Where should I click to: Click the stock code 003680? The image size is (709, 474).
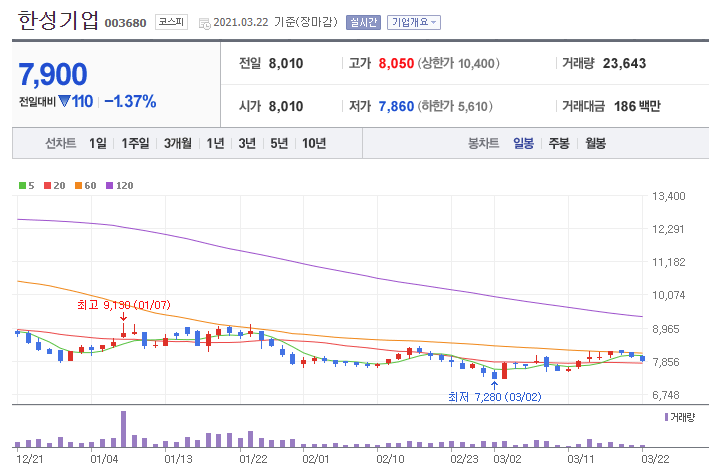(125, 23)
